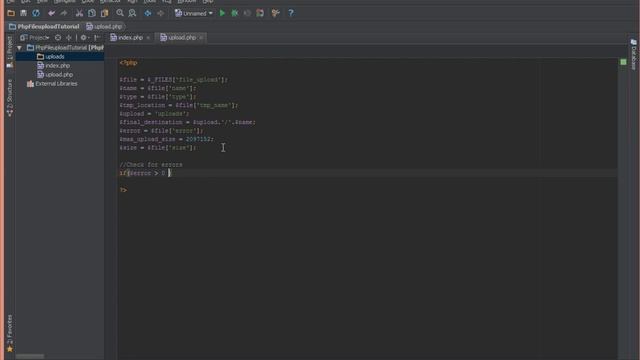Screen dimensions: 640x360
Task: Click the Copy toolbar icon
Action: coord(92,13)
